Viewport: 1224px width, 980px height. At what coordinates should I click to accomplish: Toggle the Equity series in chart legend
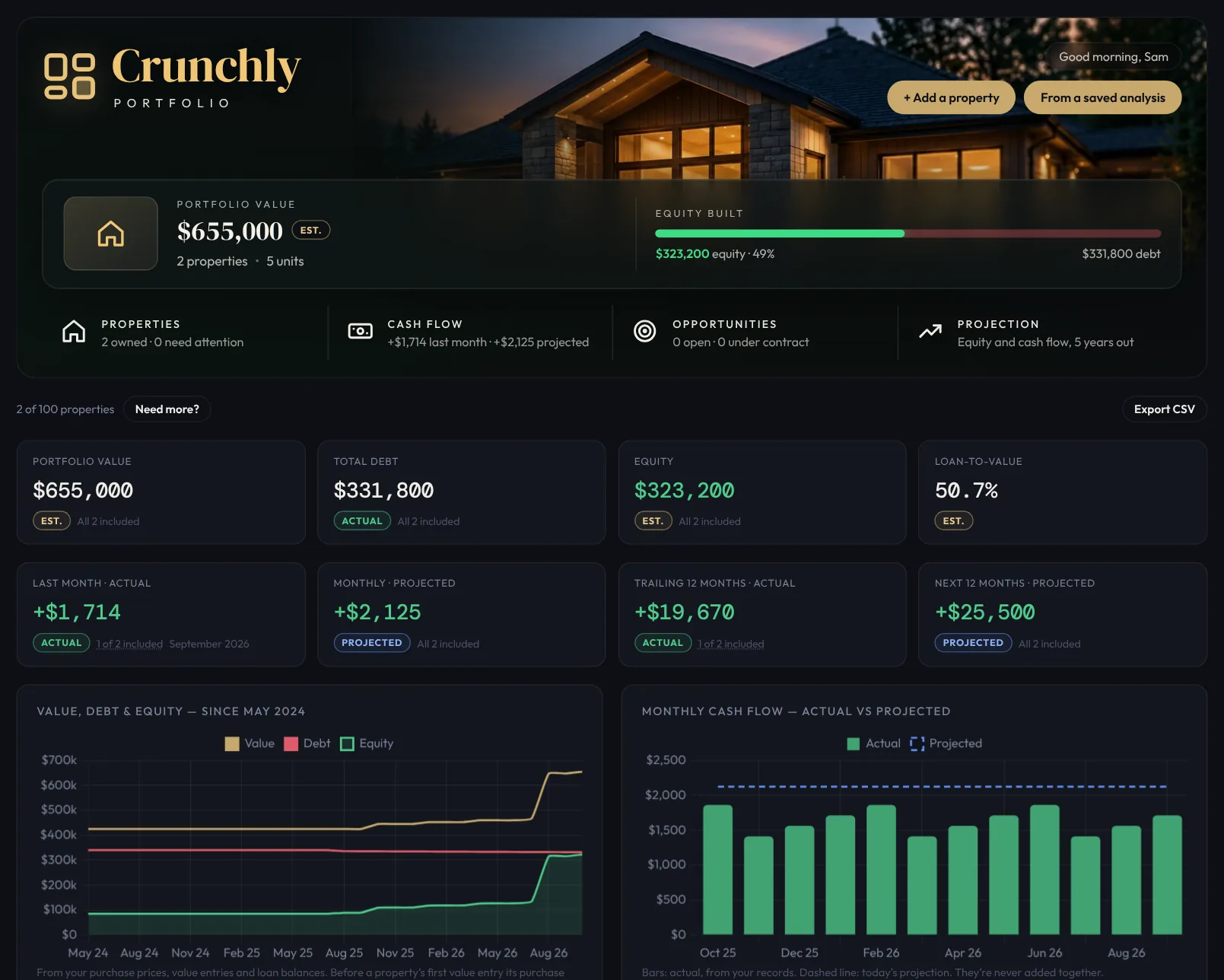click(367, 743)
